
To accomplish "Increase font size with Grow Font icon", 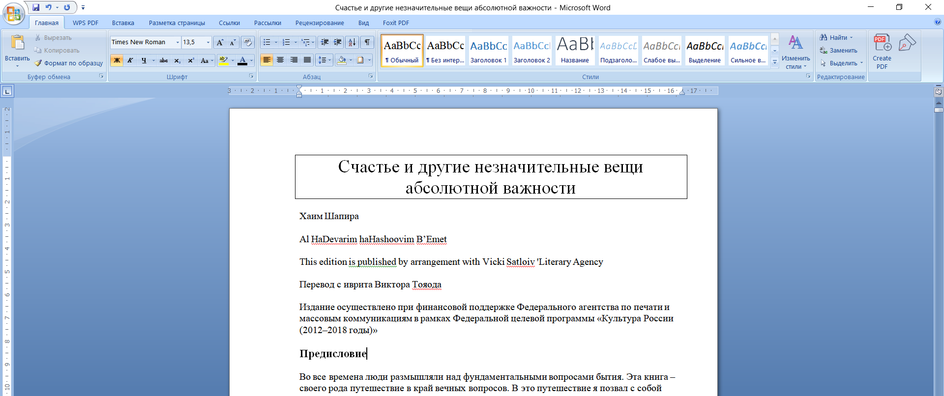I will point(220,43).
